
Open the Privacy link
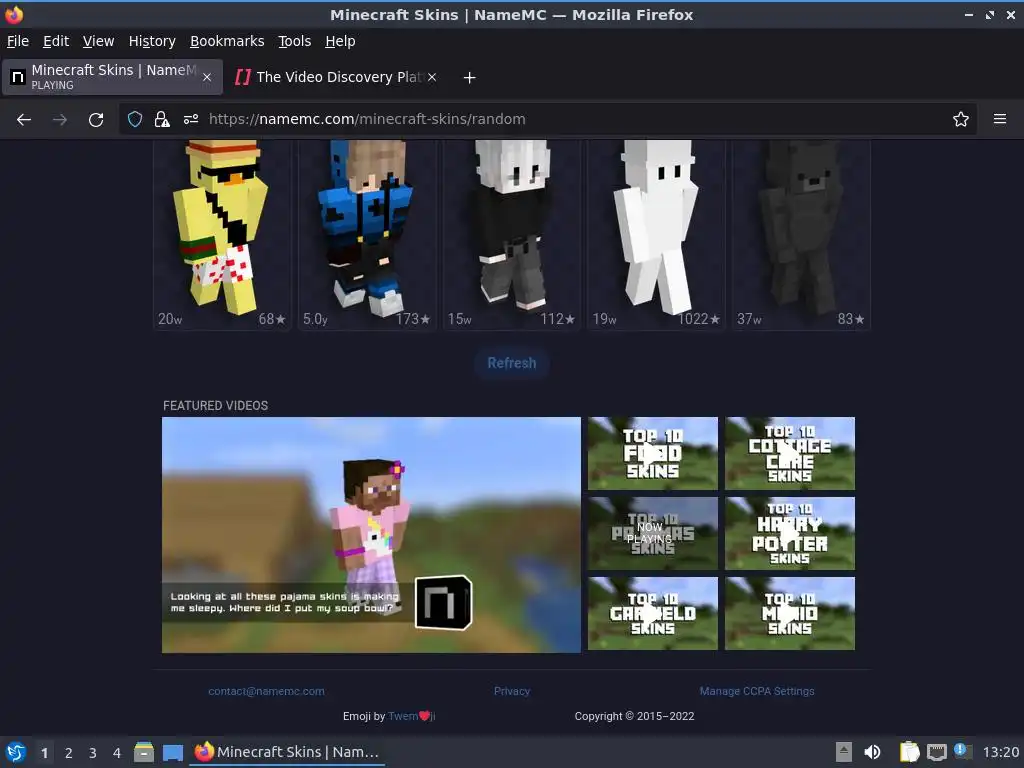[512, 691]
